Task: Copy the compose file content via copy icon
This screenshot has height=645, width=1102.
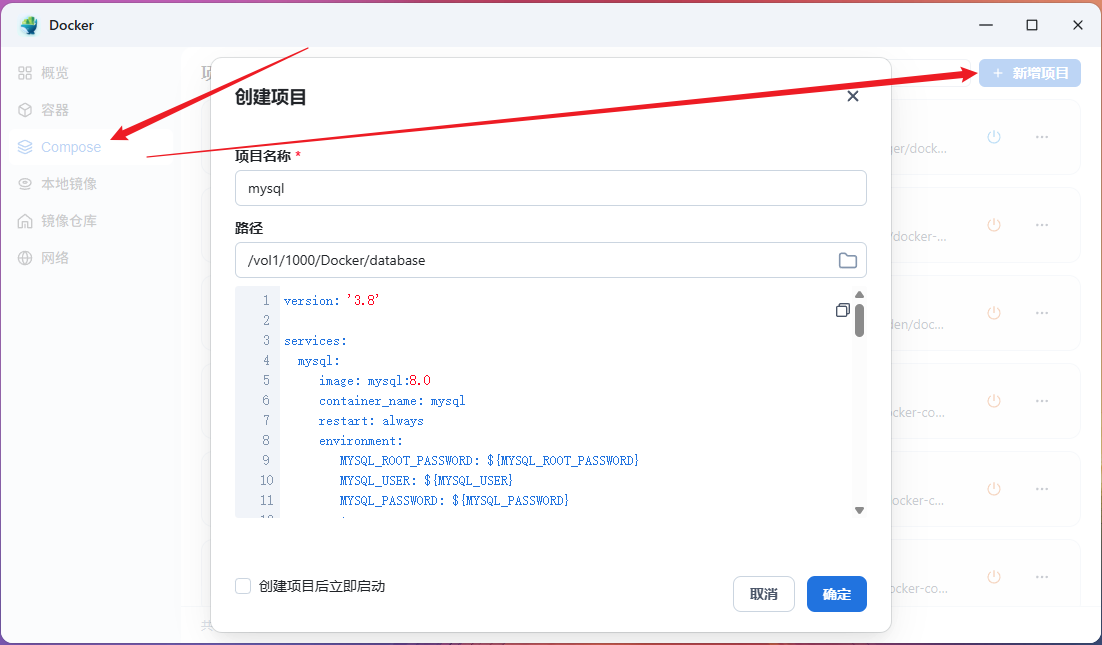Action: coord(842,310)
